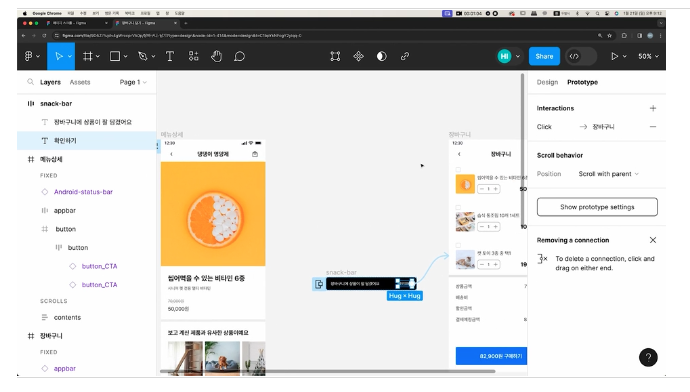Toggle Dev Mode code switch
Screen dimensions: 690x392
(581, 56)
